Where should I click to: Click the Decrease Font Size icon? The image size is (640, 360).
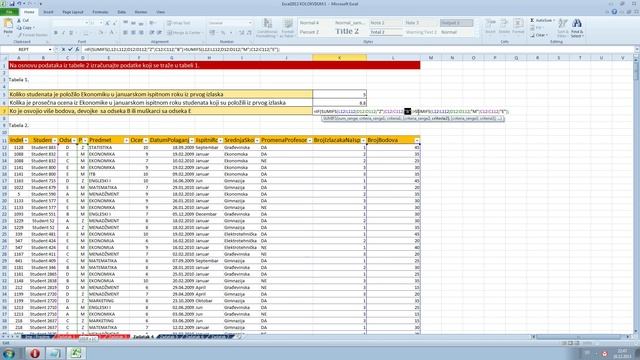point(114,23)
